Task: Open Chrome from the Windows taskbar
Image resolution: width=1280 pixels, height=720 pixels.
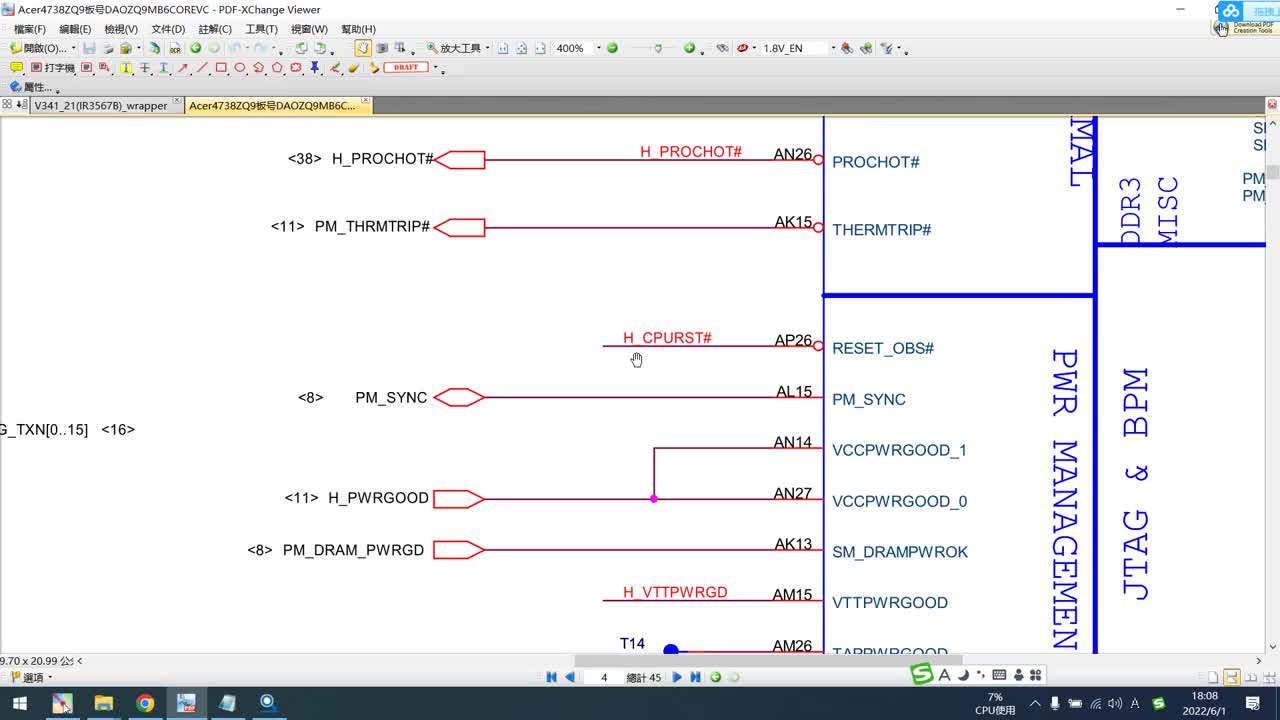Action: click(145, 703)
